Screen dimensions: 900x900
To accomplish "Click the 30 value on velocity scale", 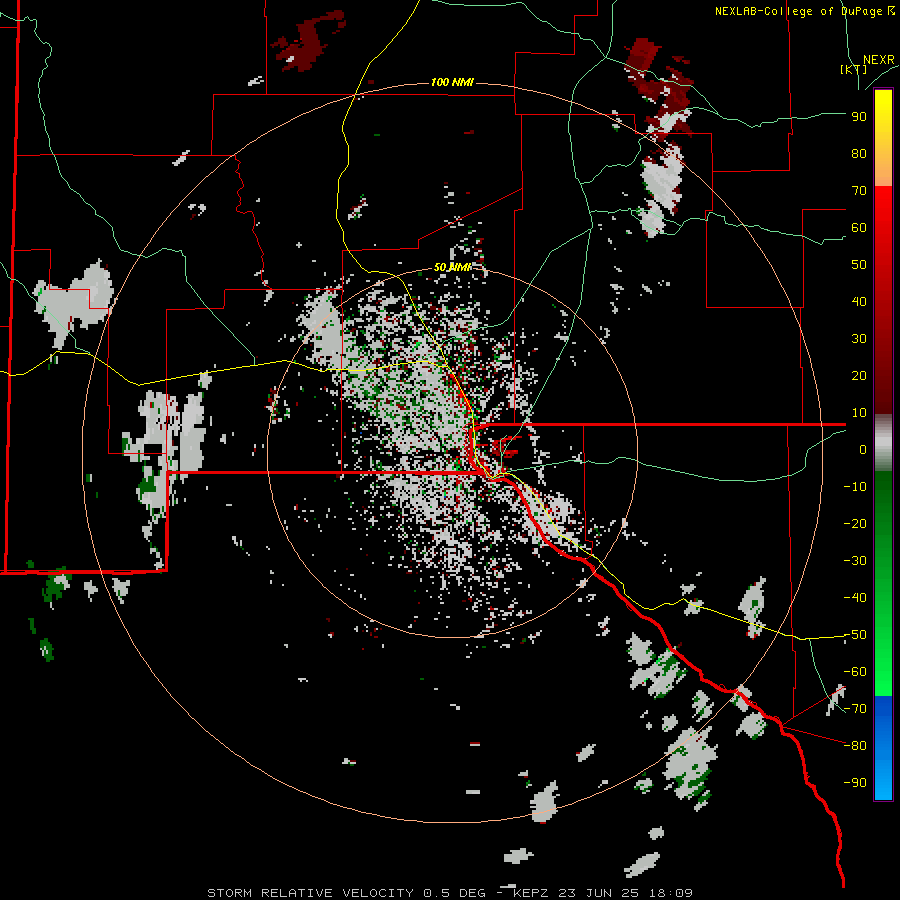I will coord(859,339).
